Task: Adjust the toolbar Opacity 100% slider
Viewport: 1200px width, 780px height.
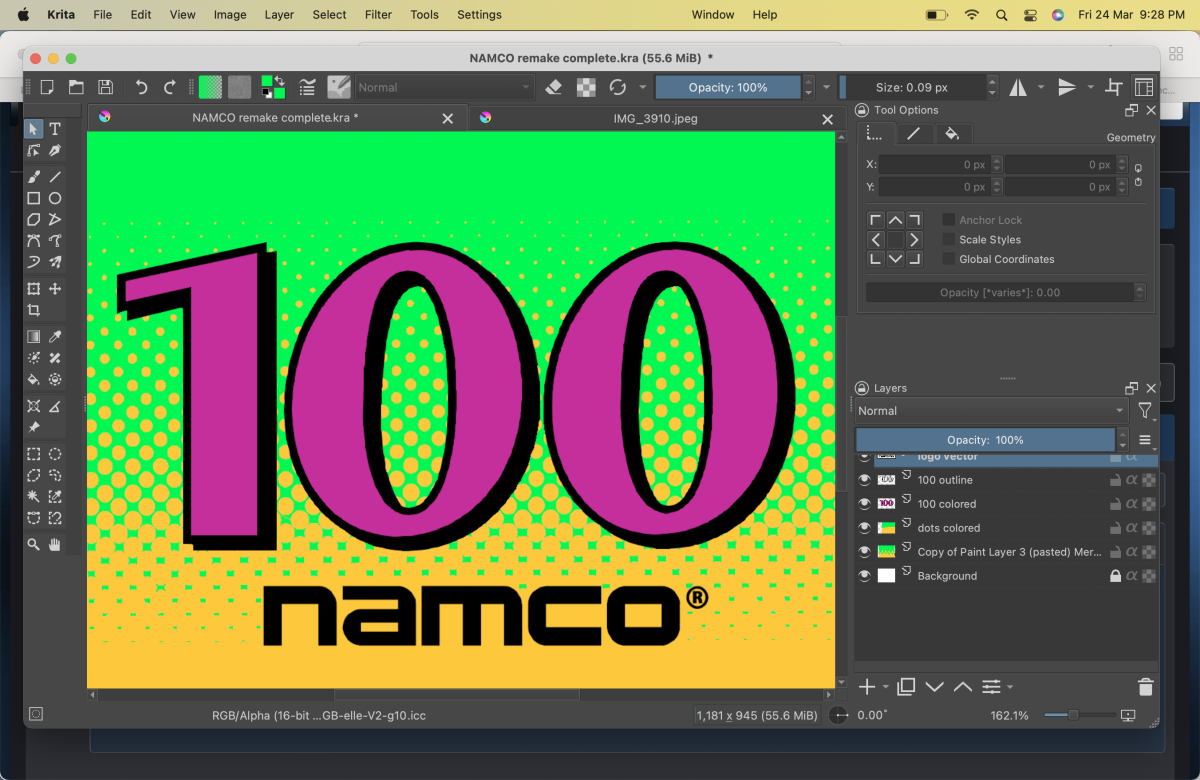Action: tap(728, 87)
